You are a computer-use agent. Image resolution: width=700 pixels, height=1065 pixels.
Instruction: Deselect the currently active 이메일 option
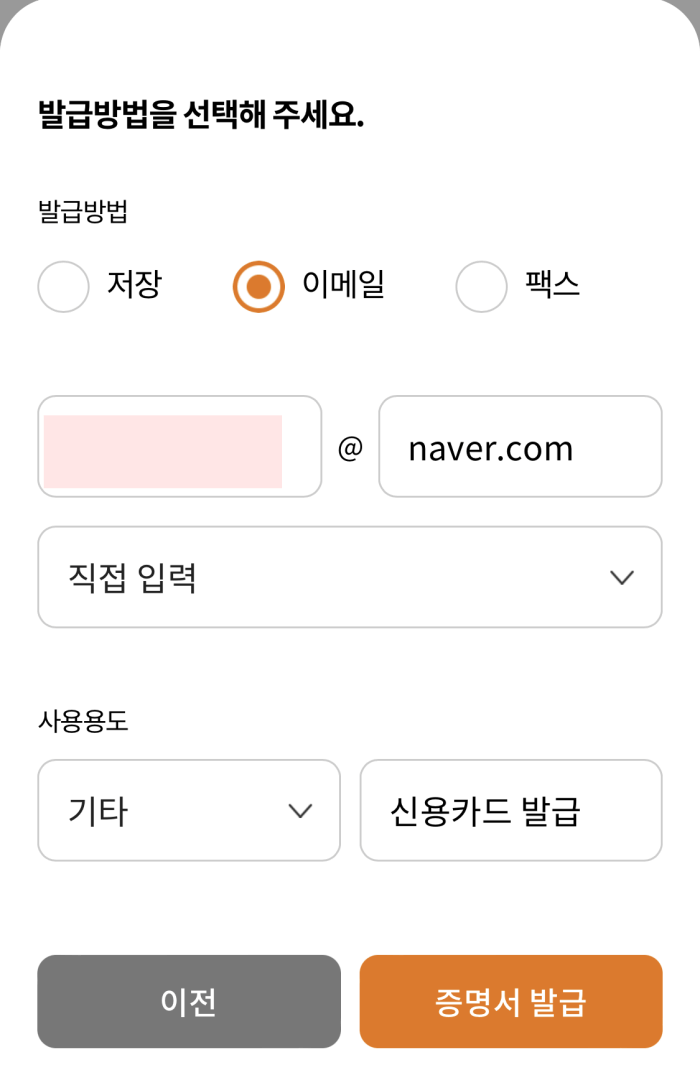[258, 287]
